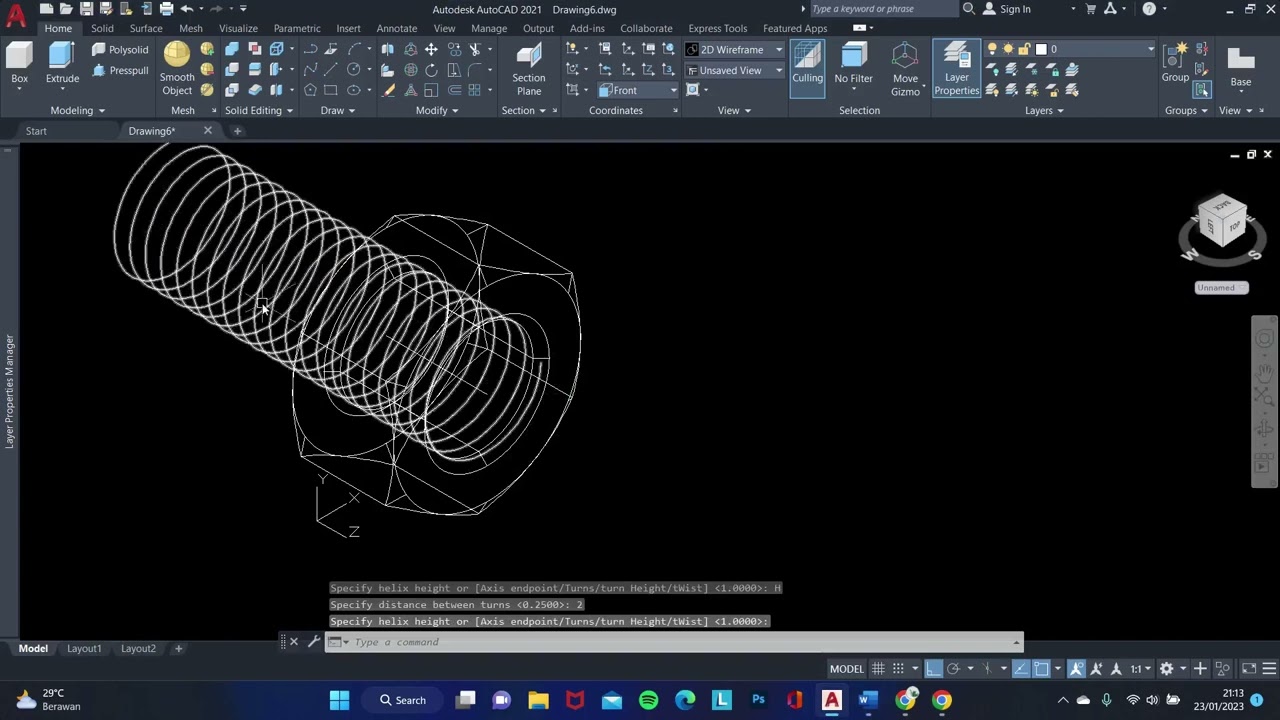Expand the Layers panel

pyautogui.click(x=1044, y=110)
